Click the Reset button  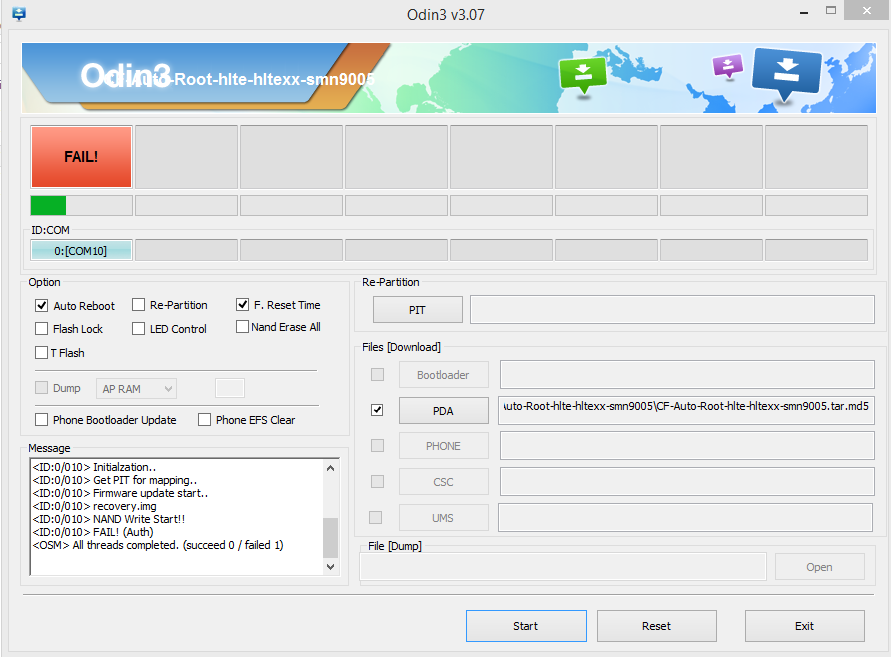pos(657,626)
